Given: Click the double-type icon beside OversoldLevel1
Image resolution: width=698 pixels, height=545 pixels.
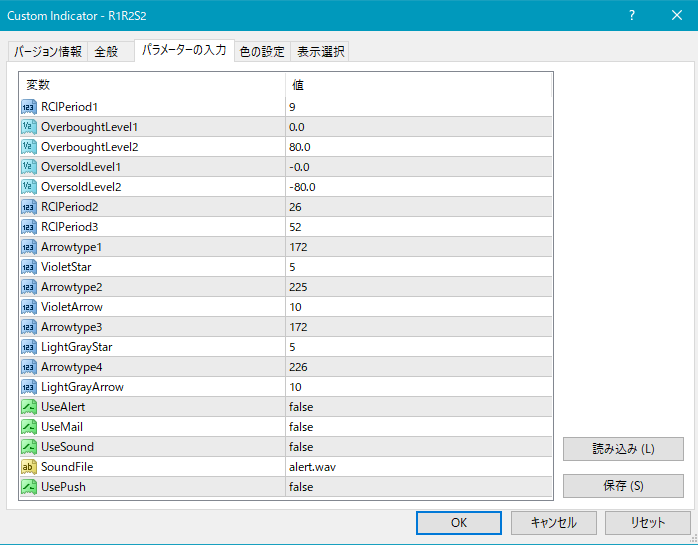Looking at the screenshot, I should pyautogui.click(x=28, y=167).
